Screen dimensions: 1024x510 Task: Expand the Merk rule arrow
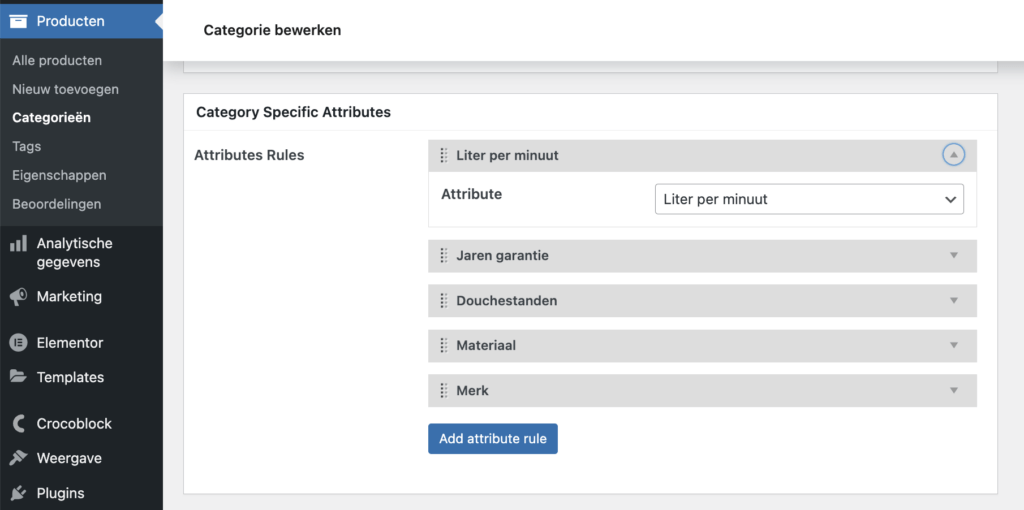tap(953, 390)
